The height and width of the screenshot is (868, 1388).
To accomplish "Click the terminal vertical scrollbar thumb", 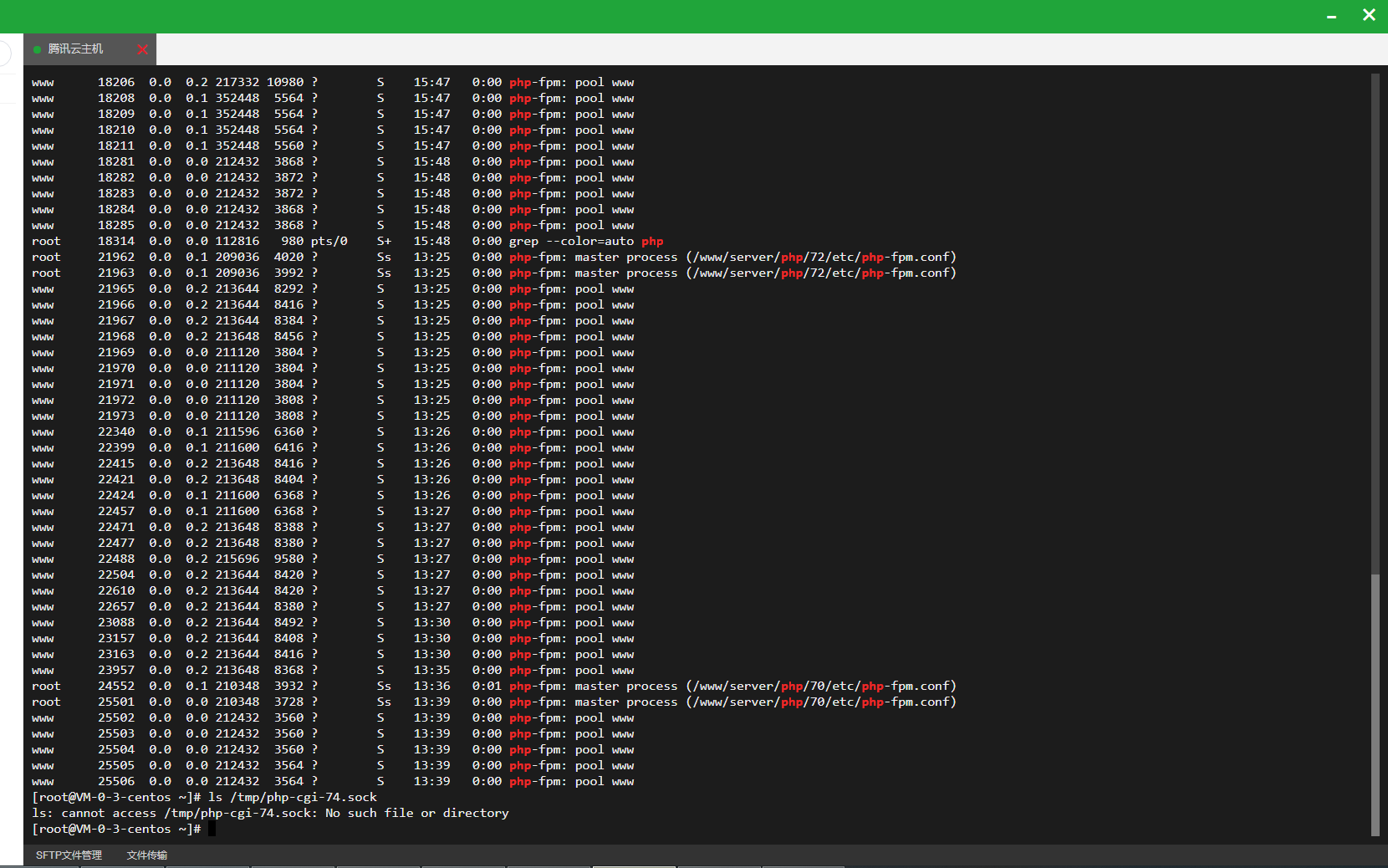I will (1375, 705).
